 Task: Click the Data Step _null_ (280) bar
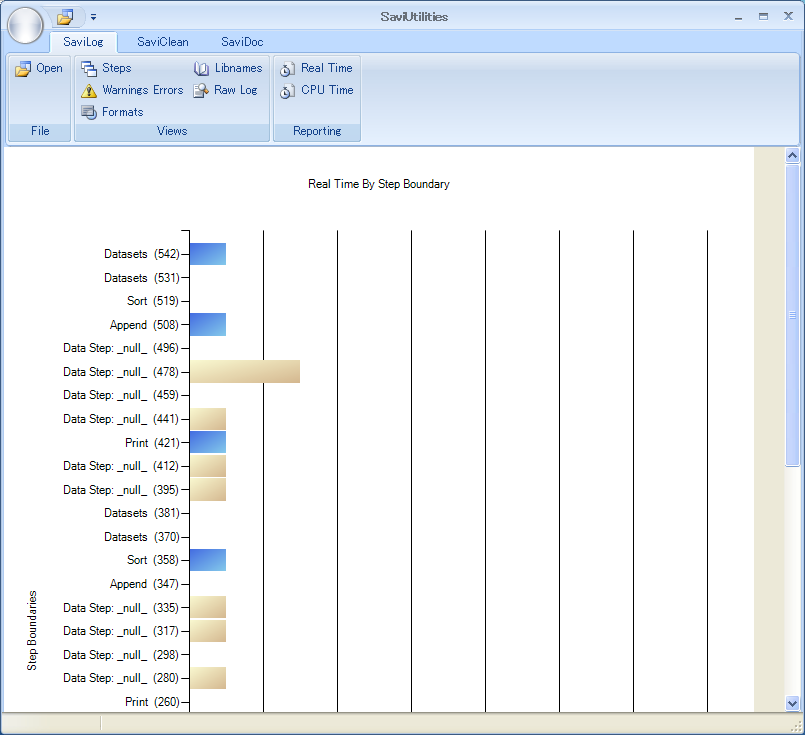(x=208, y=678)
